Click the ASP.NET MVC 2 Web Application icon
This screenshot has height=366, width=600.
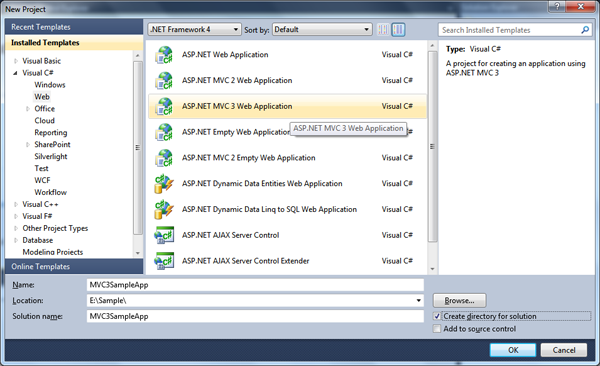click(164, 81)
